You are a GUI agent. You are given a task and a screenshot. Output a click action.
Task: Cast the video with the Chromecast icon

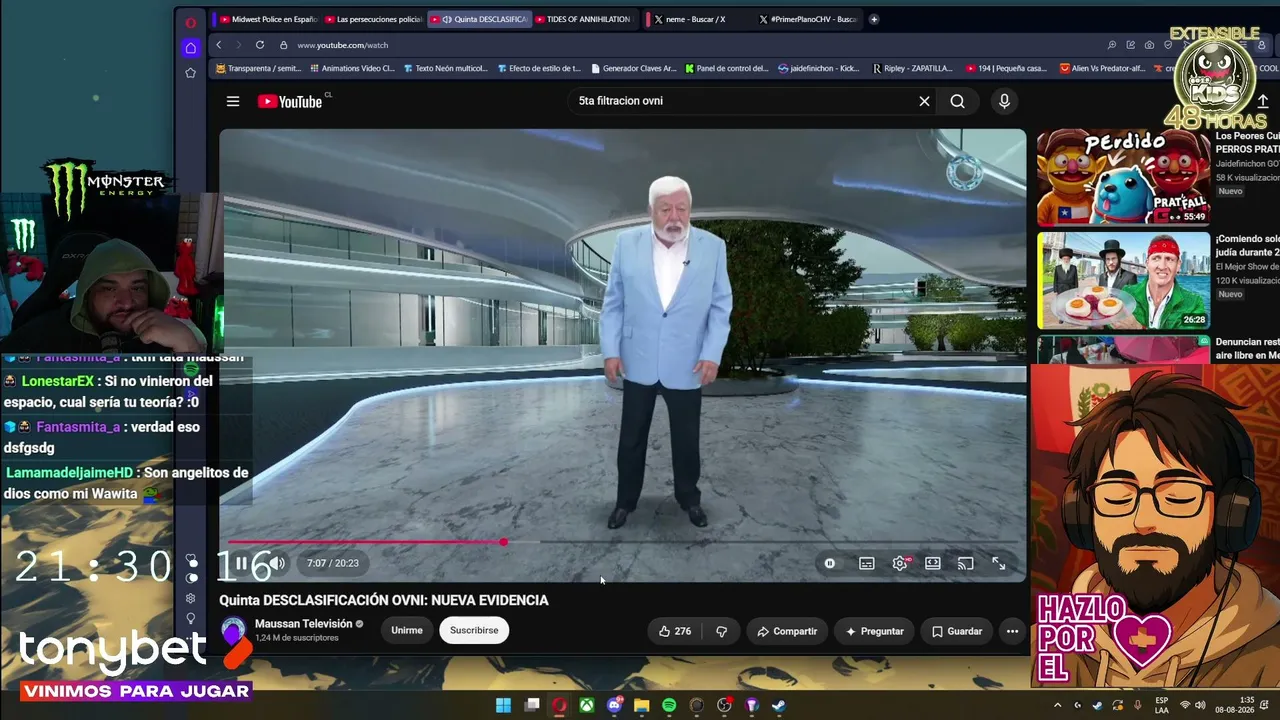(966, 563)
